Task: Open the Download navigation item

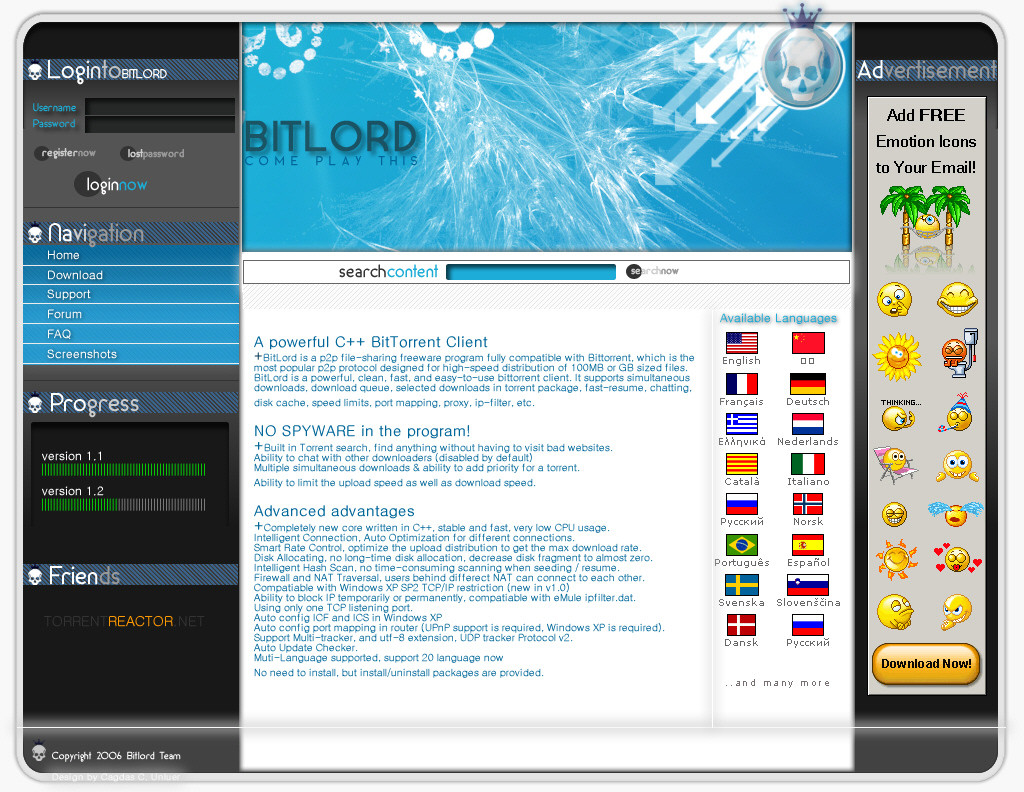Action: [x=131, y=275]
